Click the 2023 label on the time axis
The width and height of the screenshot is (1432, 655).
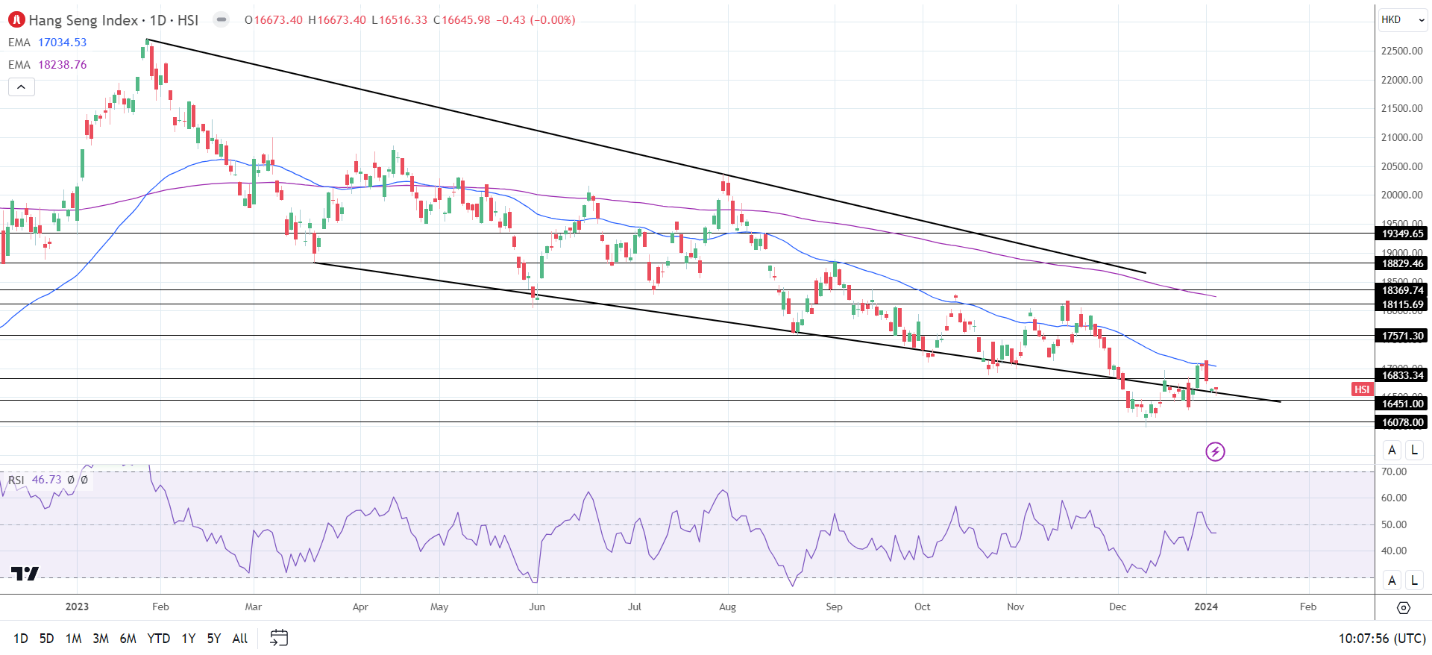click(78, 606)
